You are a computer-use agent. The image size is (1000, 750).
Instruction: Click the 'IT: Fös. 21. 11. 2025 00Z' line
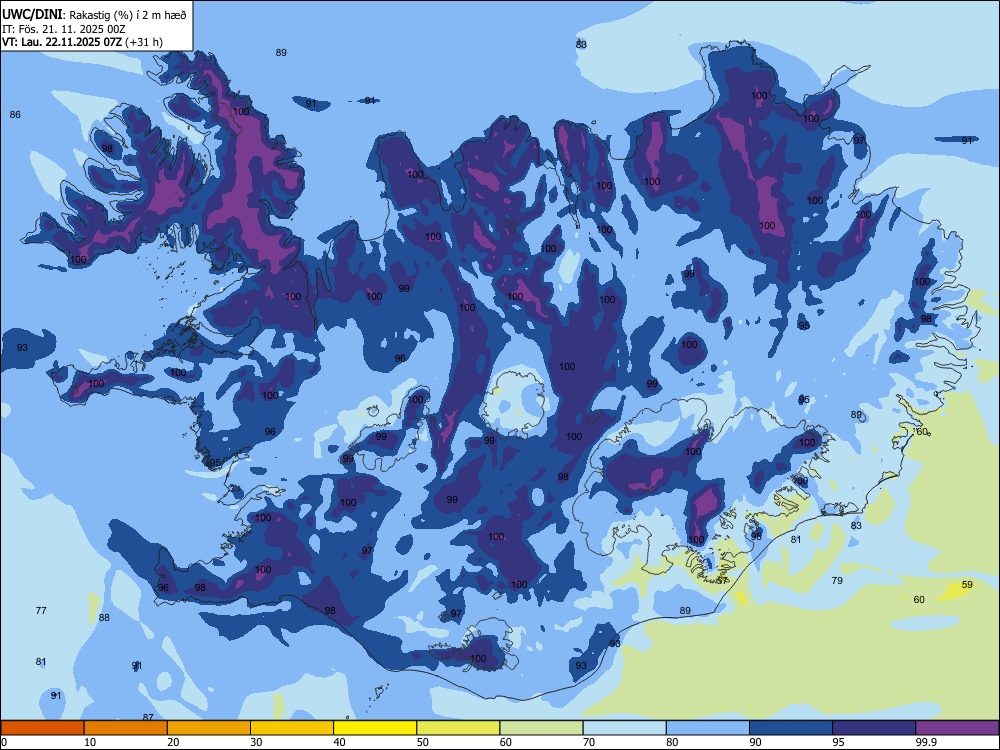click(x=64, y=29)
